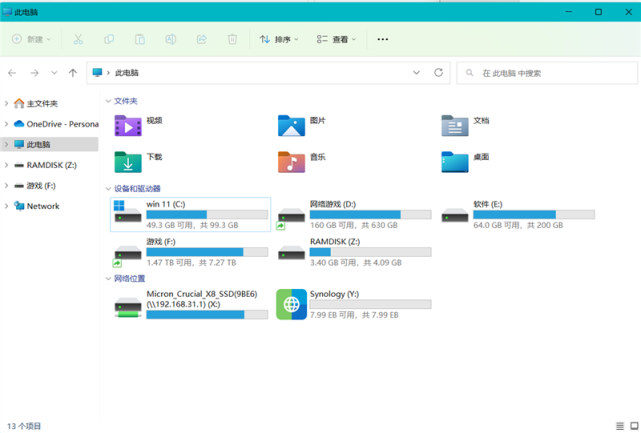Click the search box for 此电脑

click(547, 73)
